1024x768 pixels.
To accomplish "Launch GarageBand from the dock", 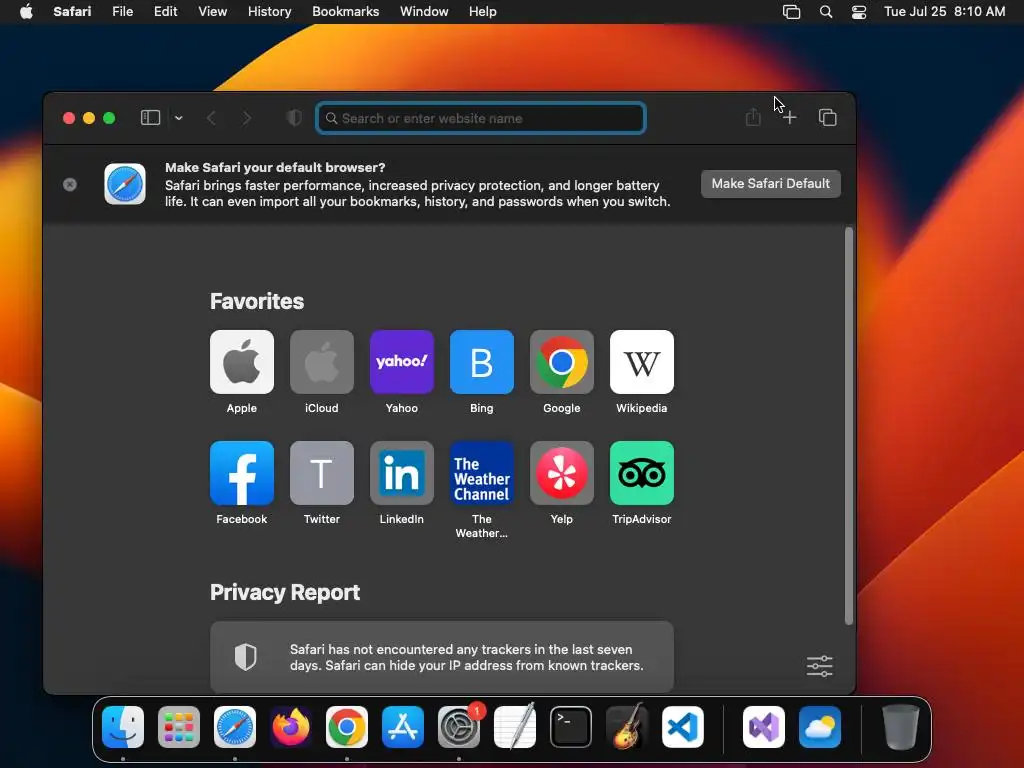I will 627,726.
